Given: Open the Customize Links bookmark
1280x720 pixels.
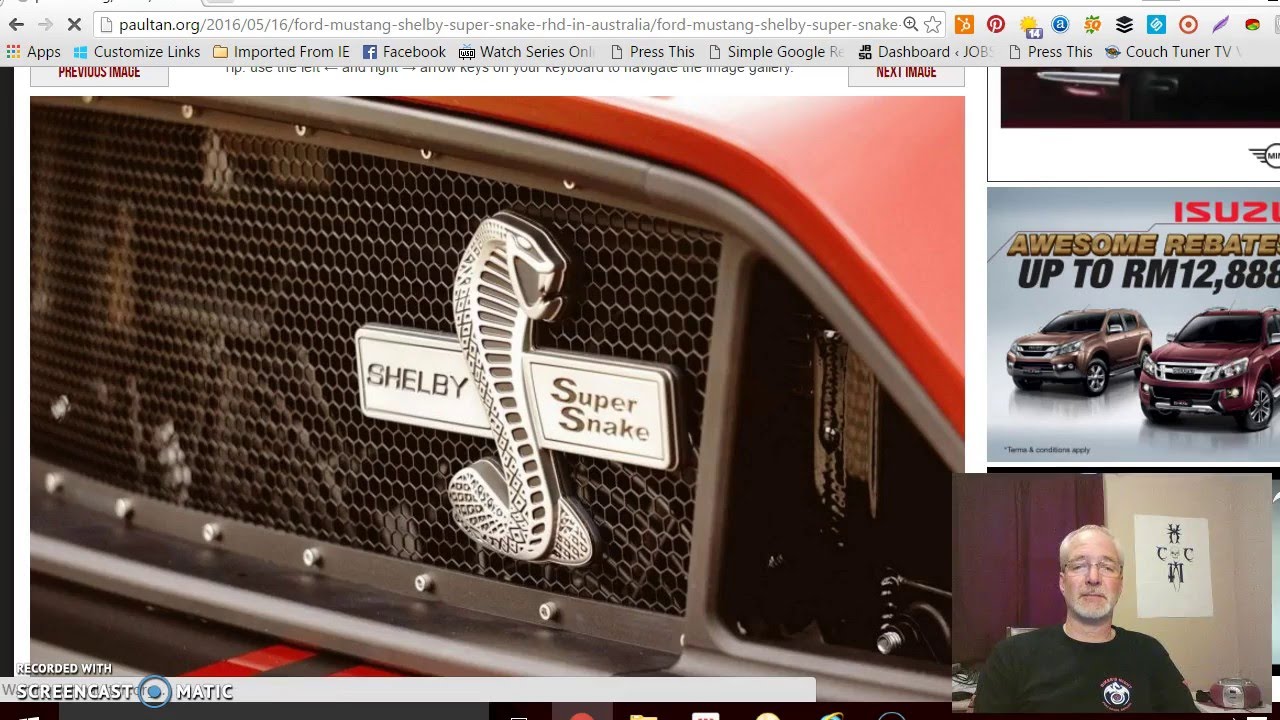Looking at the screenshot, I should point(136,52).
